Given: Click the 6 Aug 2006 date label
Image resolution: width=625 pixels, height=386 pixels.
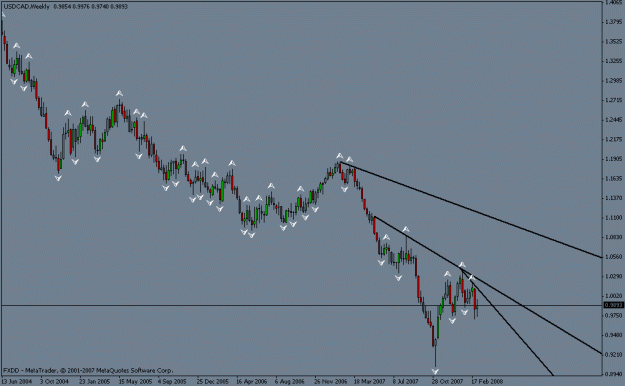Looking at the screenshot, I should [290, 381].
